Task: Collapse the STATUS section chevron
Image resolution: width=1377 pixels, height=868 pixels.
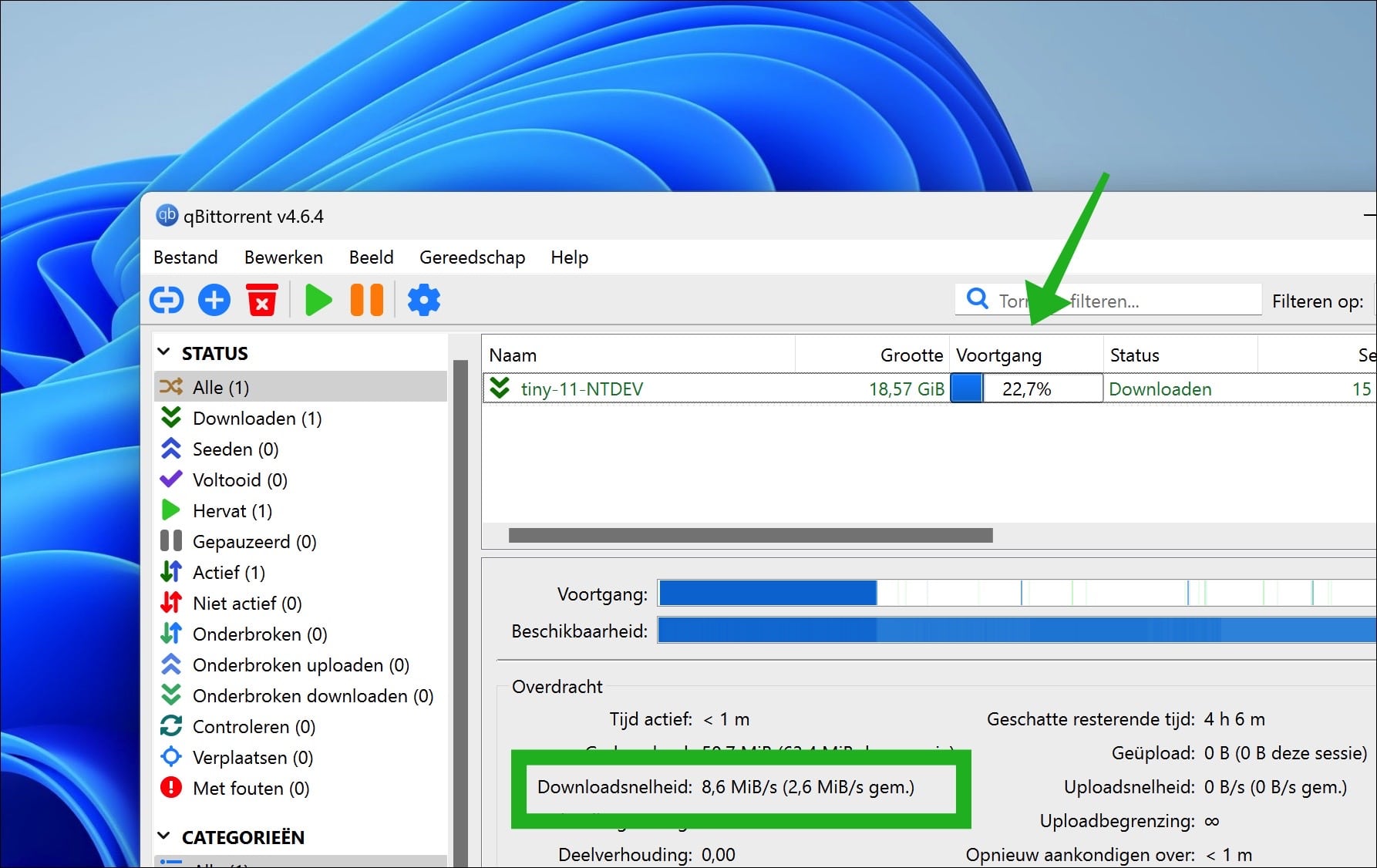Action: tap(164, 352)
